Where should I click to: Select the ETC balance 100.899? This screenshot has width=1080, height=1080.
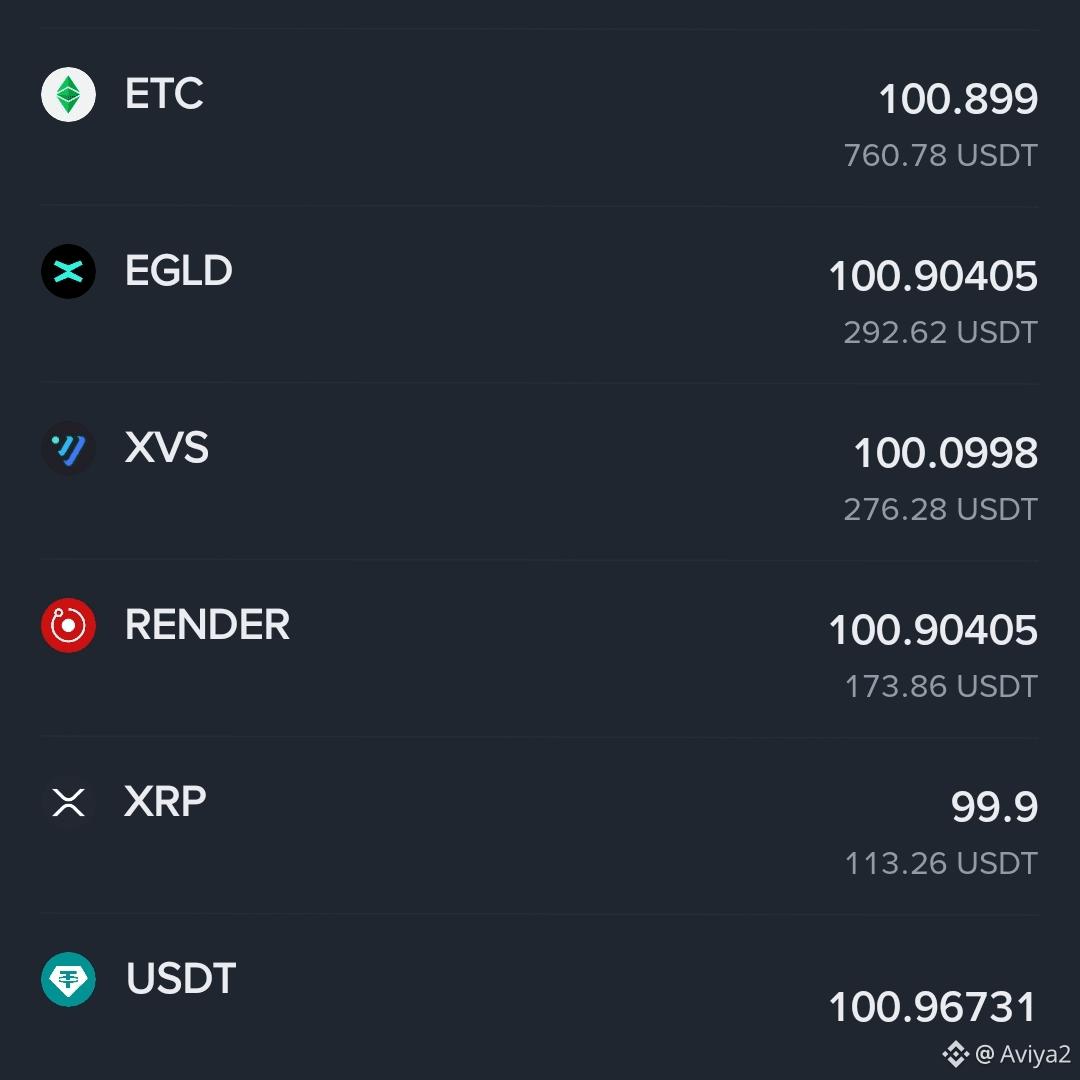[958, 99]
